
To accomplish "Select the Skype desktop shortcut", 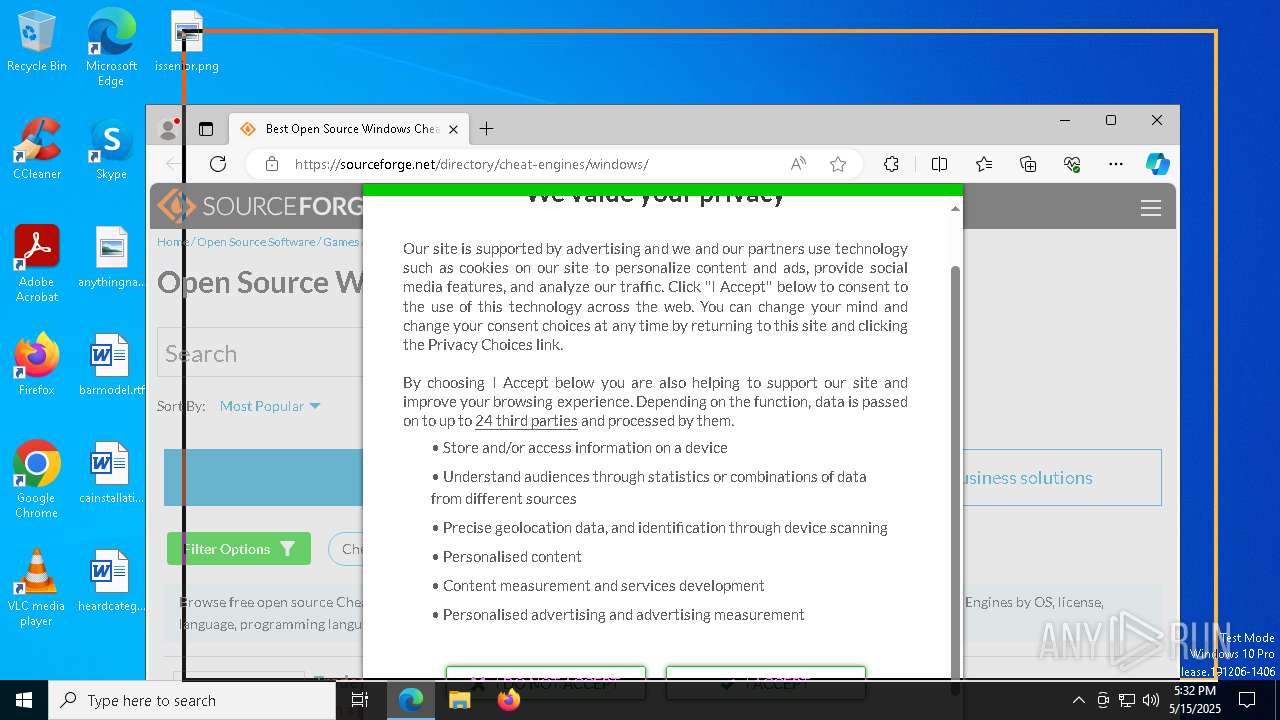I will [x=111, y=149].
